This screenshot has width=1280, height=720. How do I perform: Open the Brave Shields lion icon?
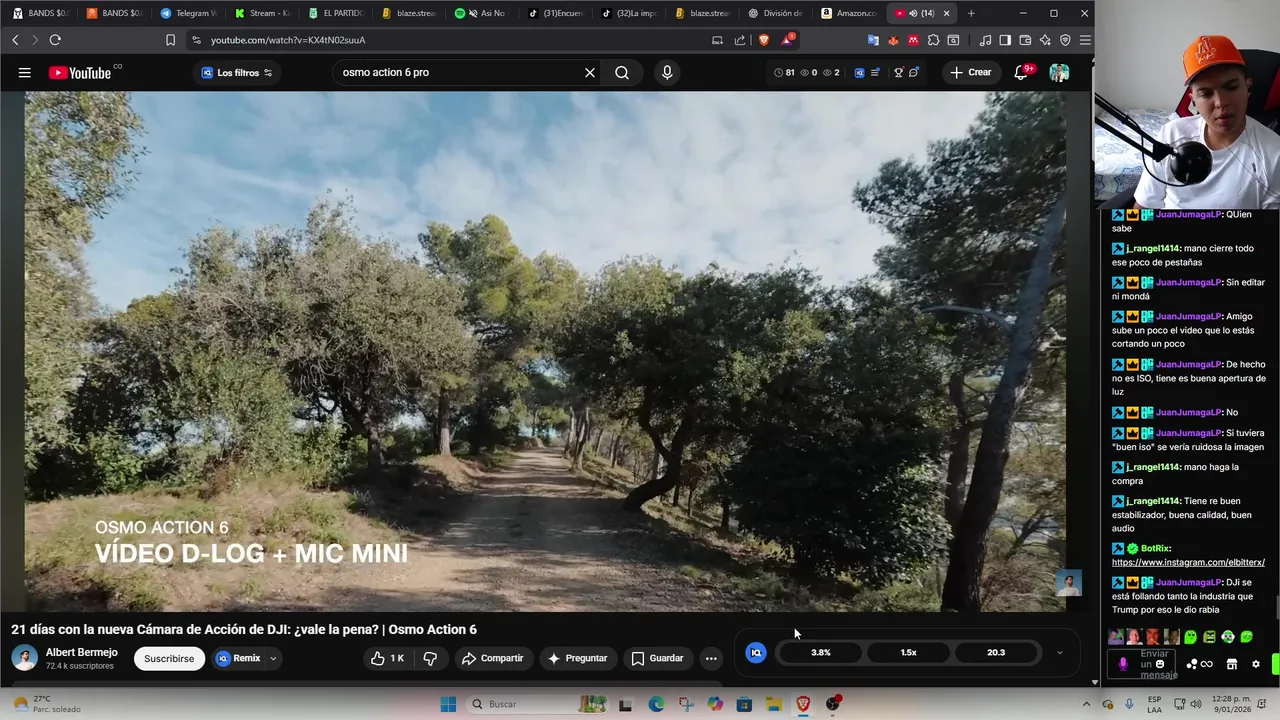point(765,40)
